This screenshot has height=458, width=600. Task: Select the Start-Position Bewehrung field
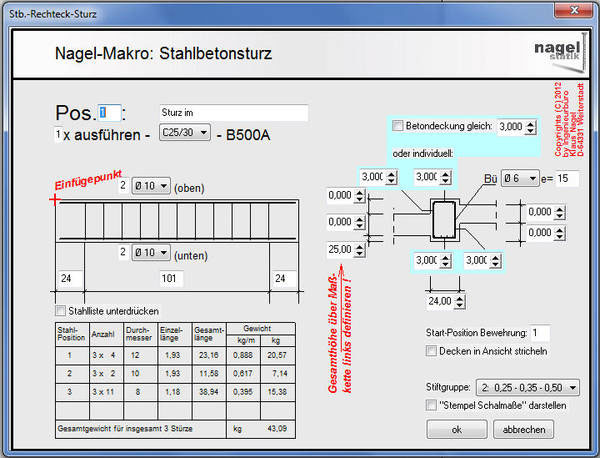pyautogui.click(x=540, y=332)
